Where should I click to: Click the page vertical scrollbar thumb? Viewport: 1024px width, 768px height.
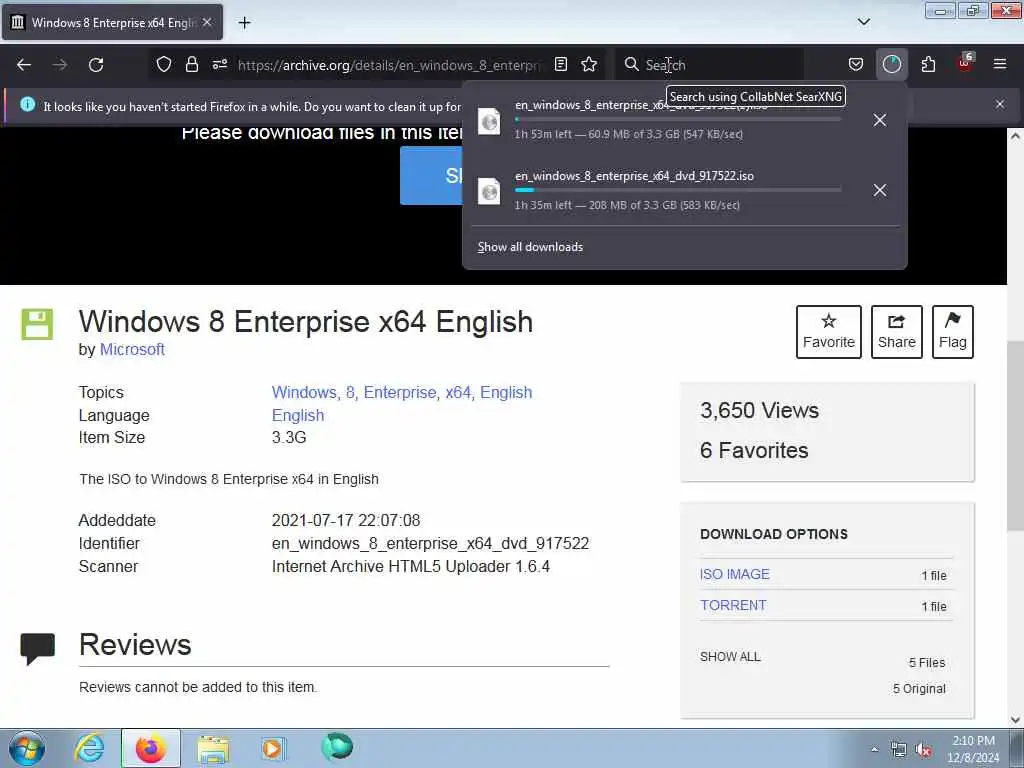(x=1016, y=436)
